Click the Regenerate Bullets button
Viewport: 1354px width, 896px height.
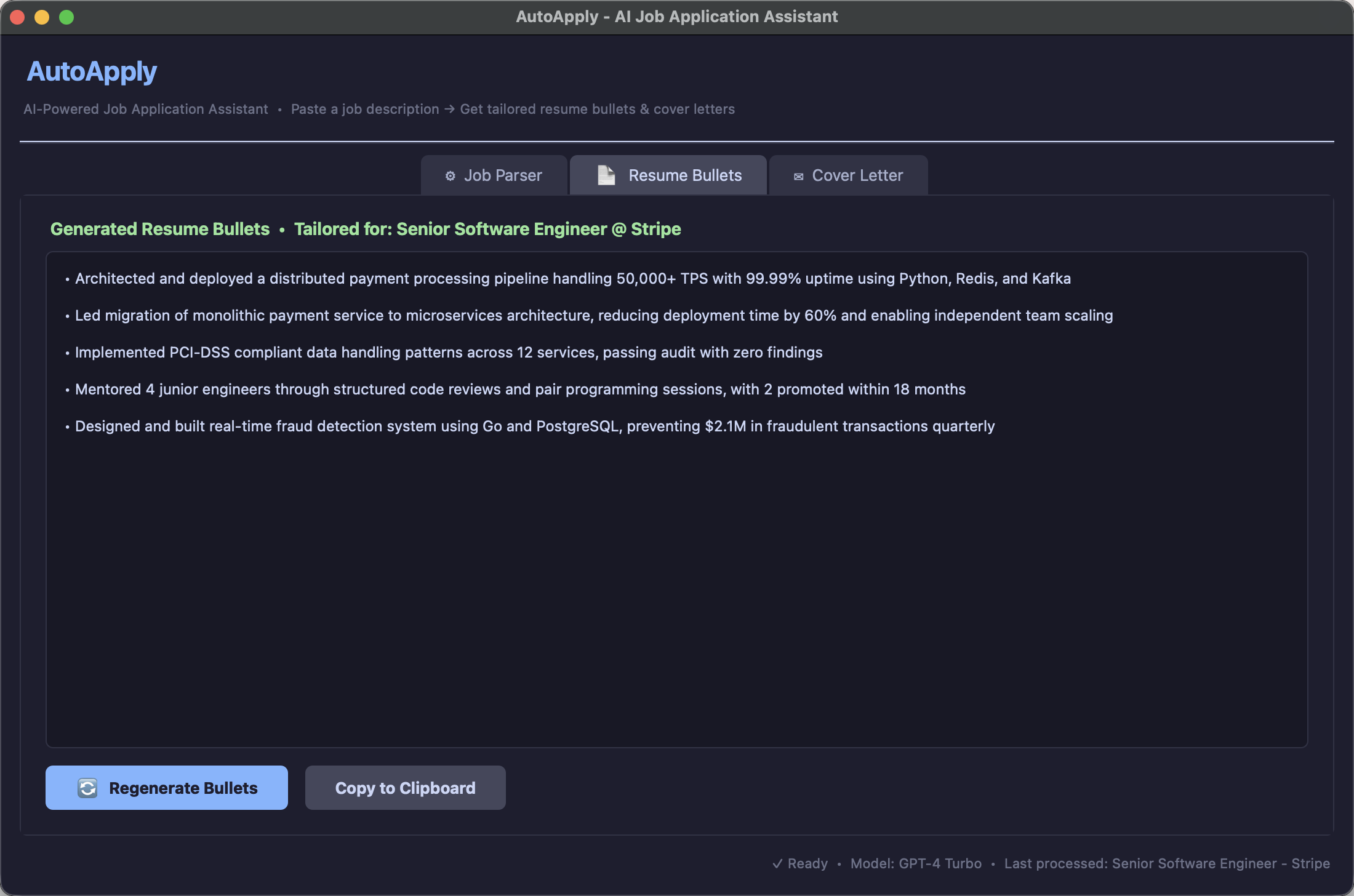coord(166,787)
